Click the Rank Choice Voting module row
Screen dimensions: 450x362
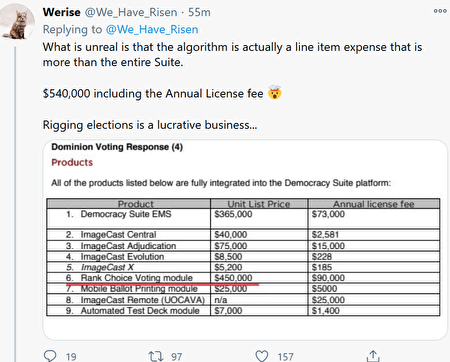243,278
